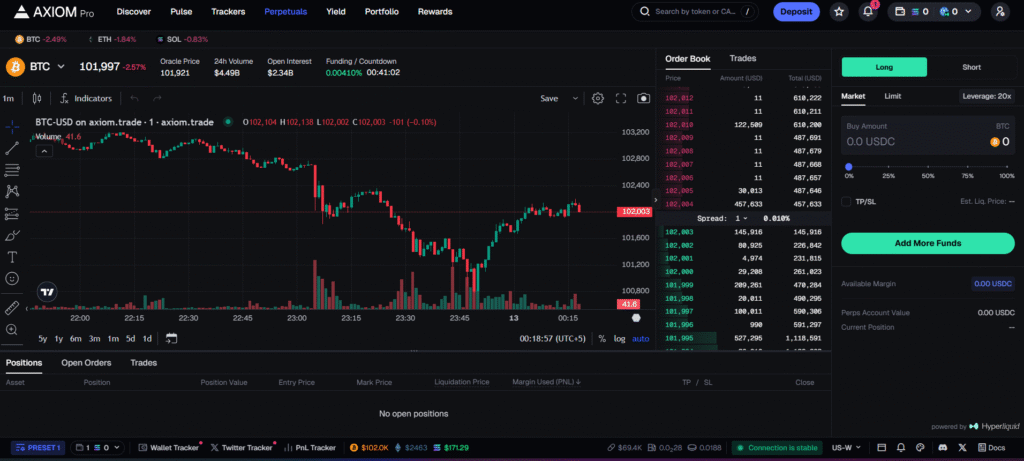Image resolution: width=1024 pixels, height=461 pixels.
Task: Switch order side to Short
Action: (970, 67)
